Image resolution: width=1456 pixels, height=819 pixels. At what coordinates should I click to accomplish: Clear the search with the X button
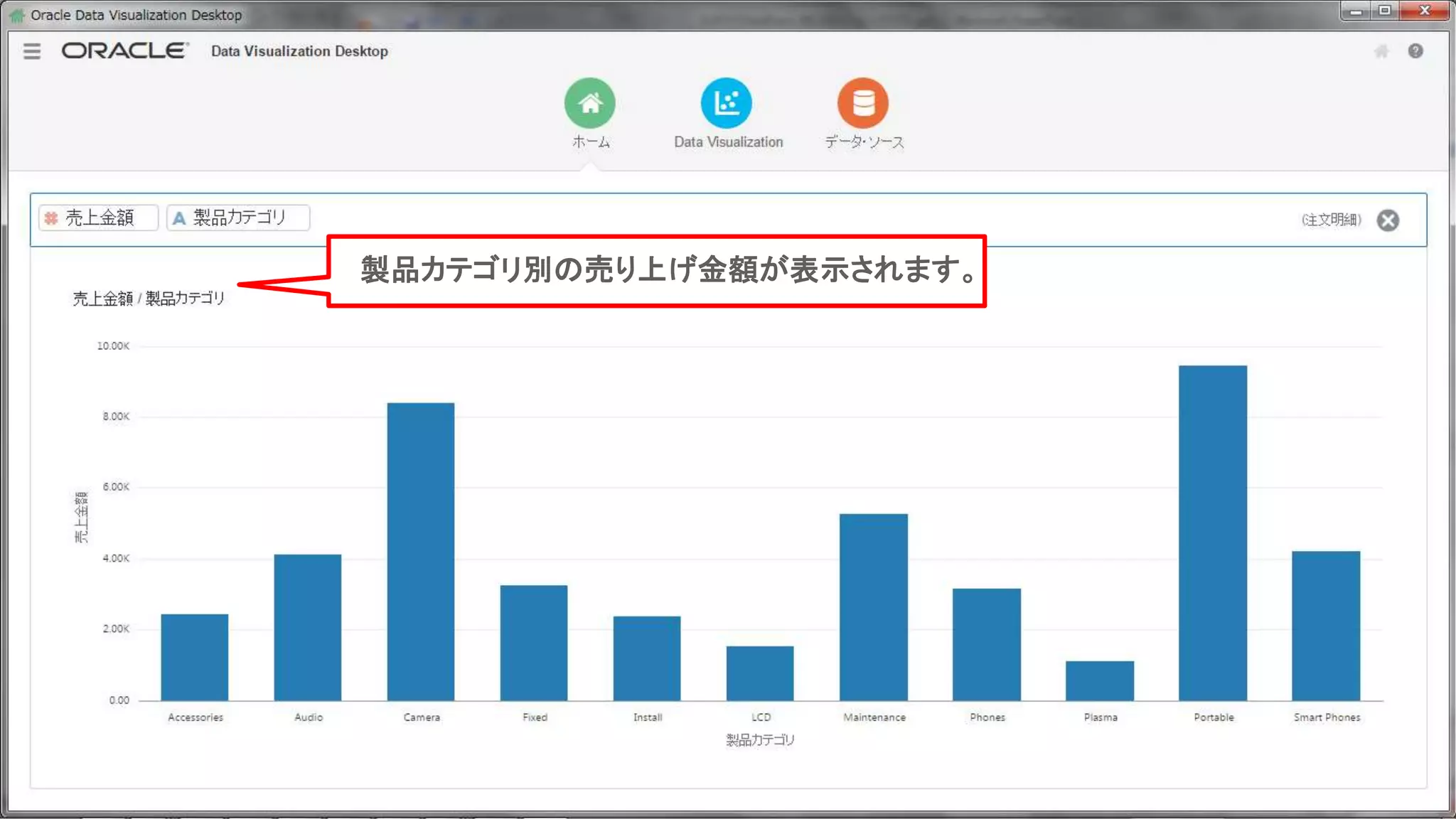[1388, 220]
